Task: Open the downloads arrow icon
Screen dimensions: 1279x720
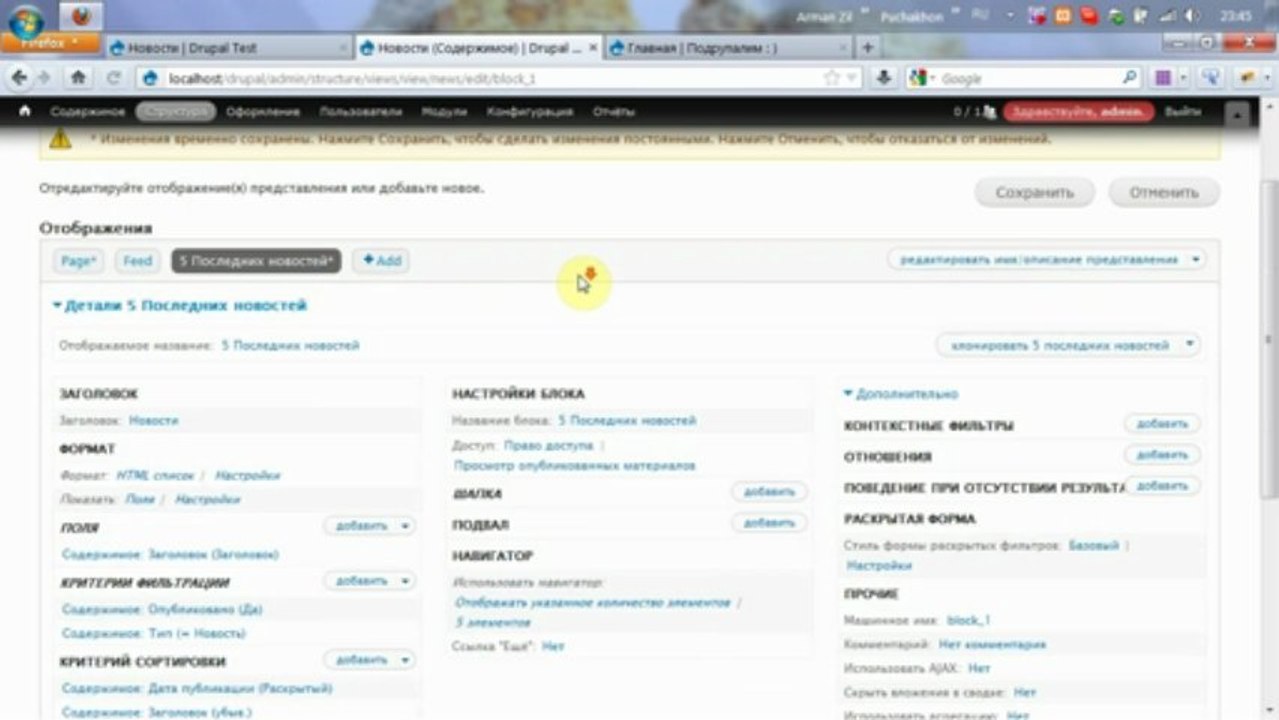Action: 883,77
